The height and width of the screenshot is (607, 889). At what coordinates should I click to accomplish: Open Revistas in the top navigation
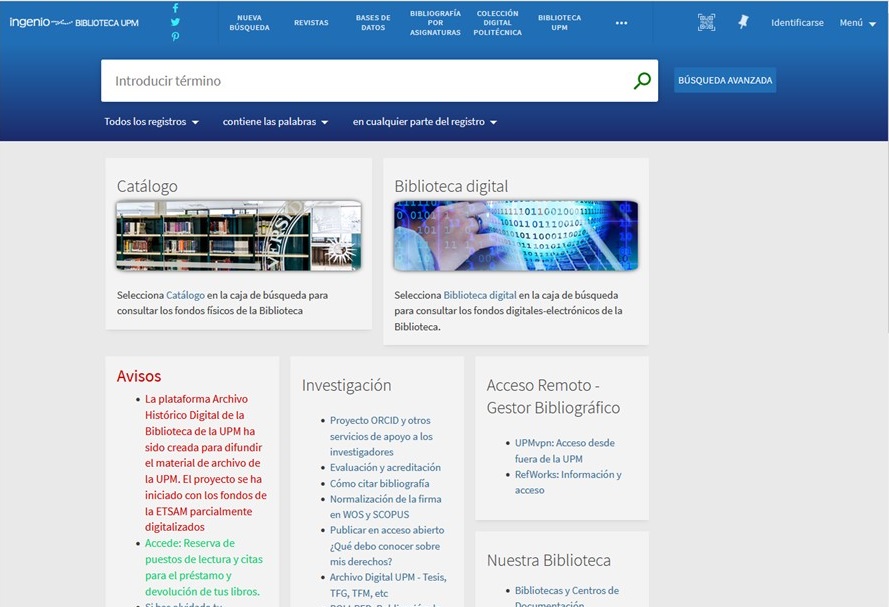[x=311, y=23]
